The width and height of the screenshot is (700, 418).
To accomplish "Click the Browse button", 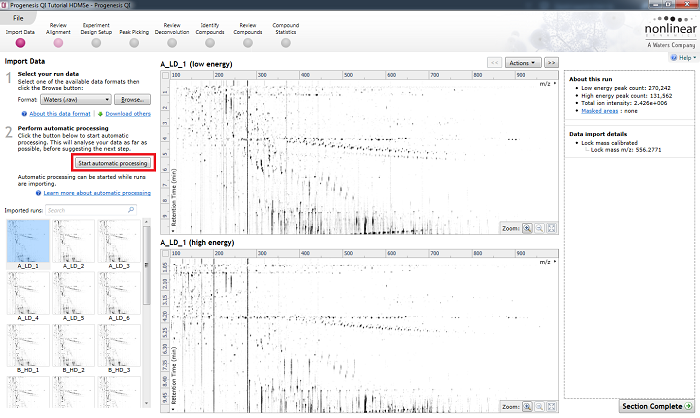I will (132, 100).
